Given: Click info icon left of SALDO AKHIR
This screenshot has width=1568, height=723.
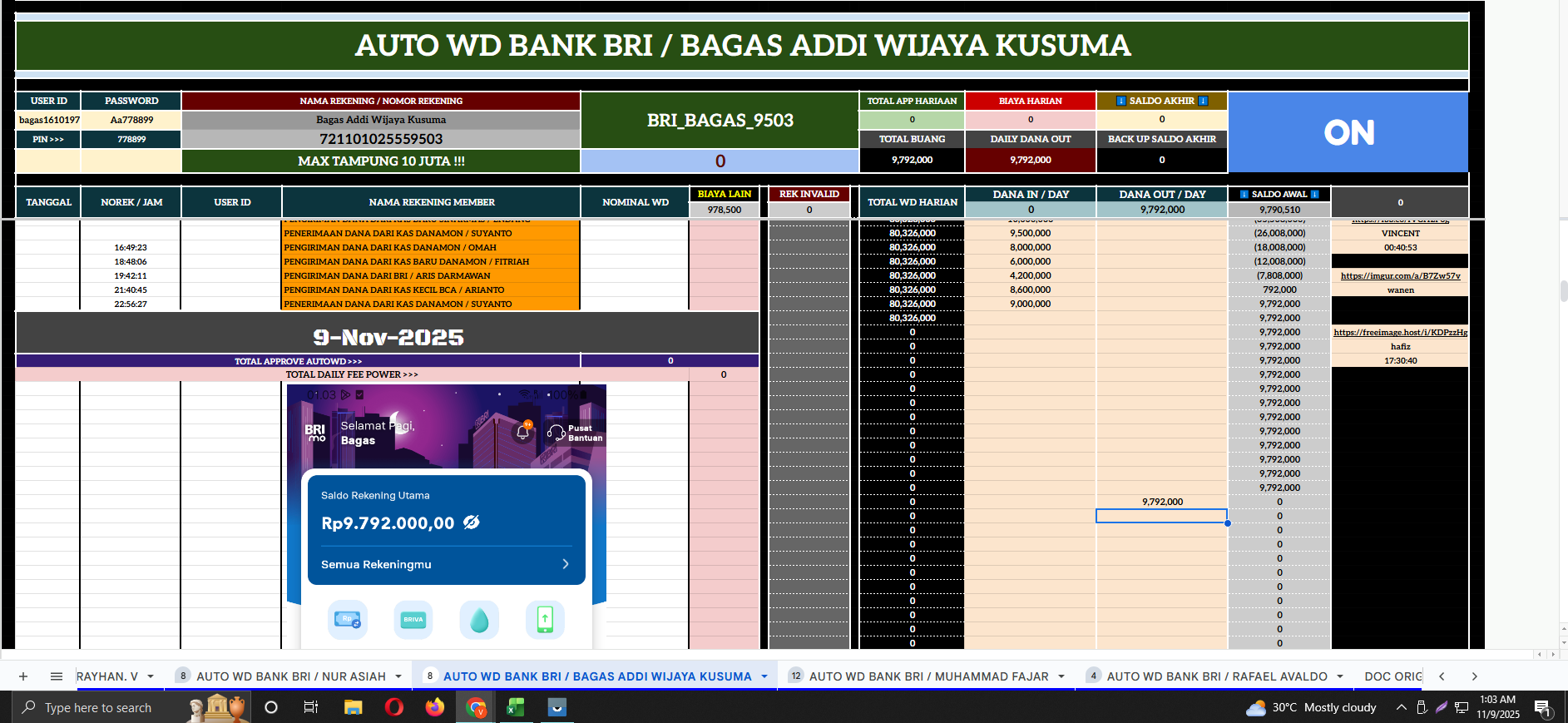Looking at the screenshot, I should (1120, 101).
